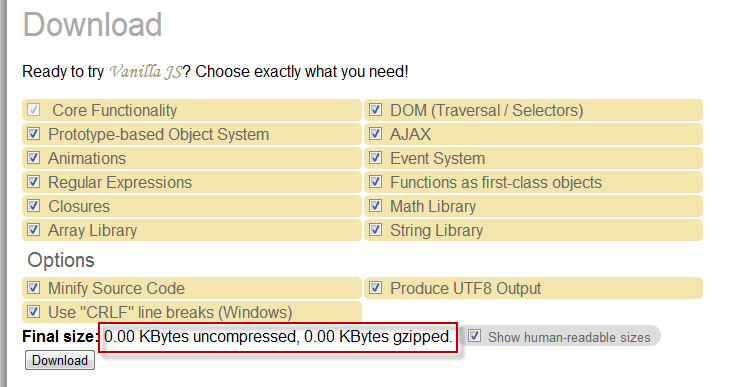Click the Options section heading
The width and height of the screenshot is (752, 387).
(x=61, y=260)
